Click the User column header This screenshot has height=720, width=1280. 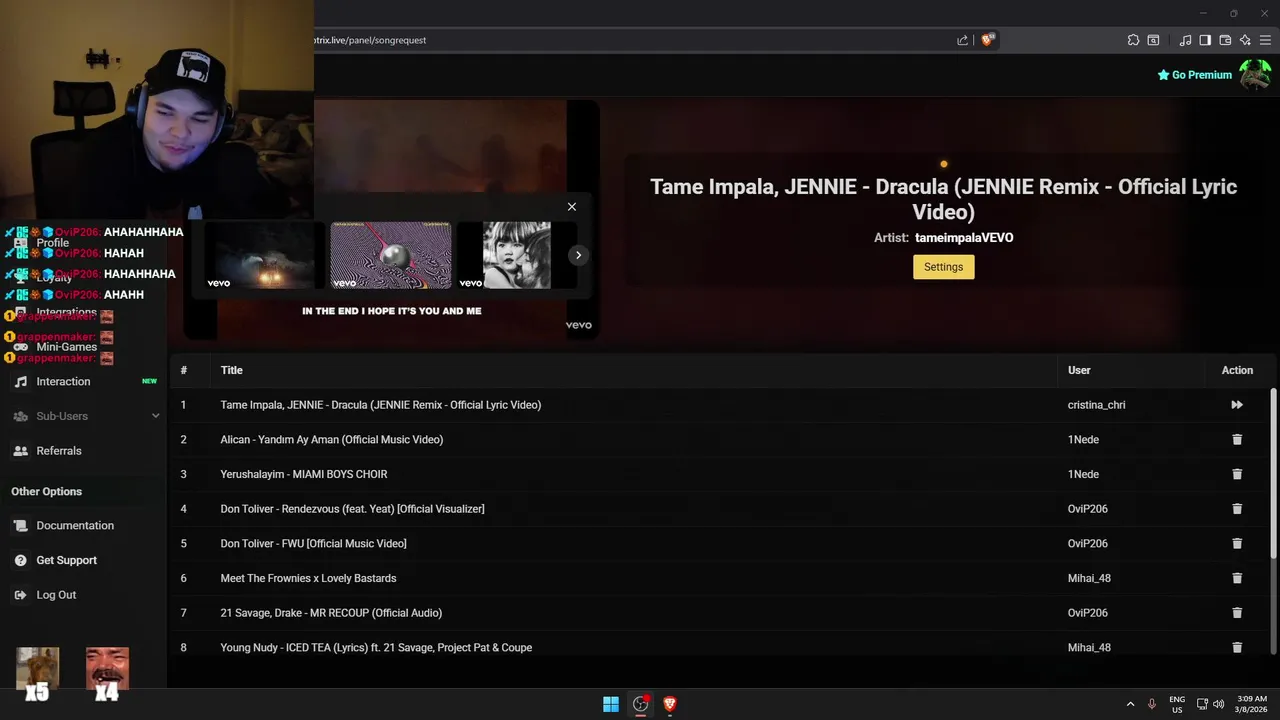click(x=1079, y=370)
